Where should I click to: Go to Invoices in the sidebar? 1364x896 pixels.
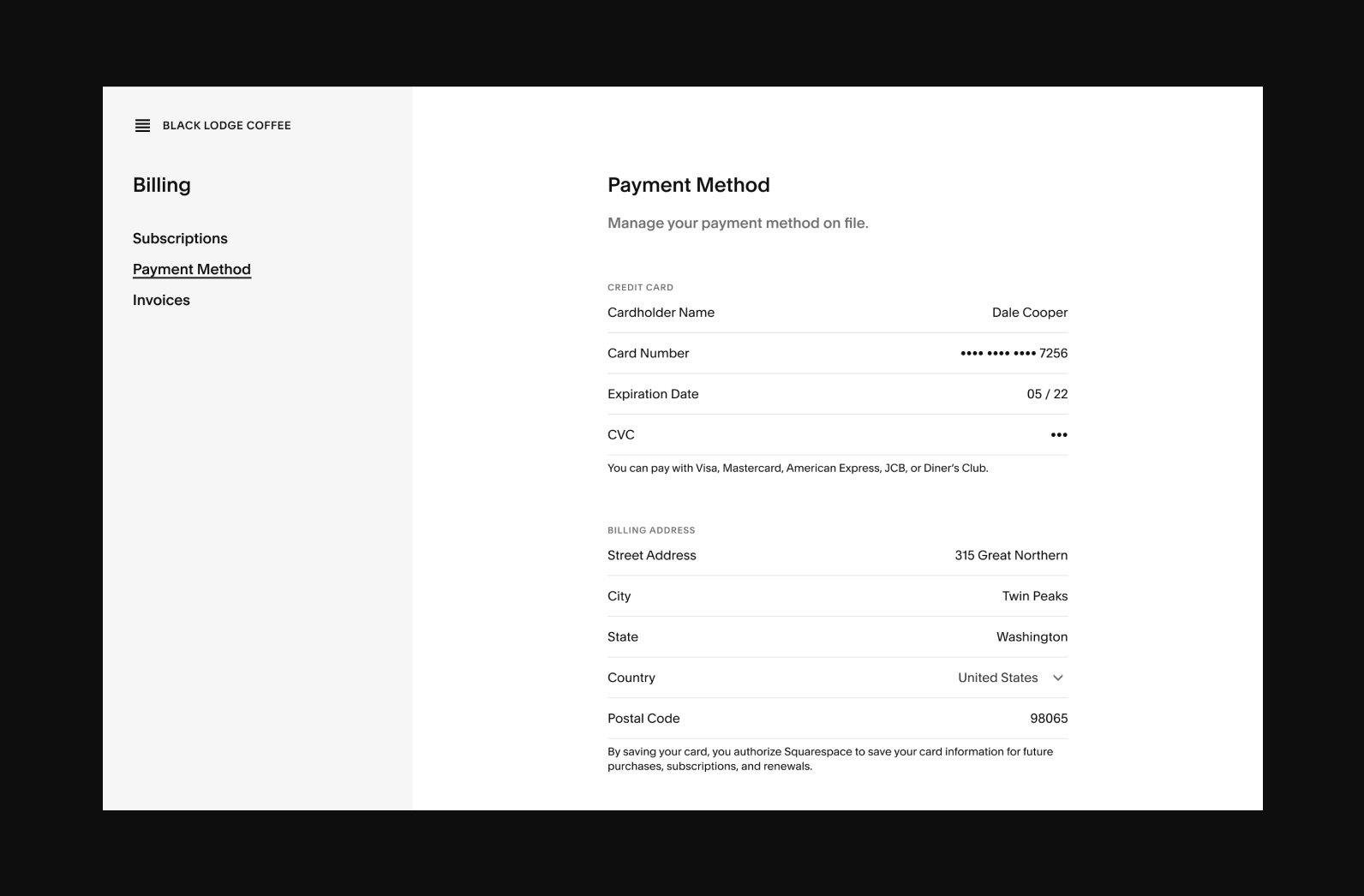[161, 300]
